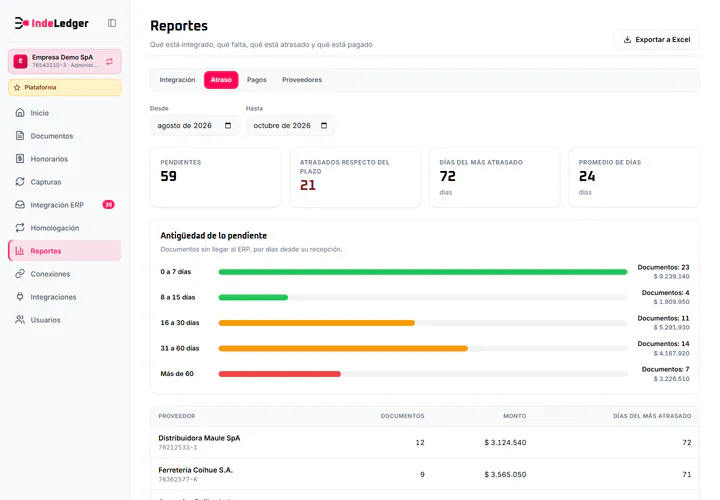This screenshot has height=500, width=720.
Task: Switch to the Pagos tab
Action: (x=257, y=80)
